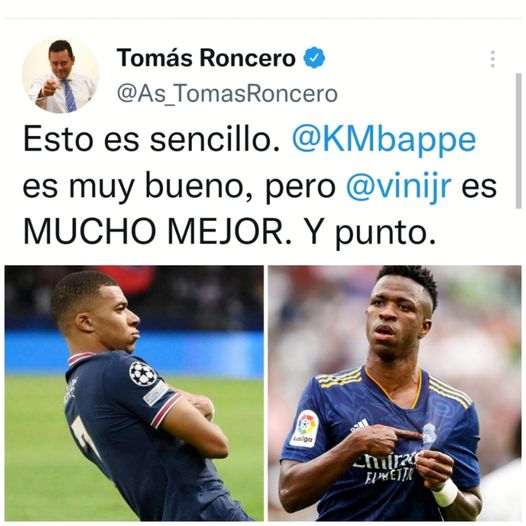The image size is (526, 526).
Task: Open Tomás Roncero's profile avatar
Action: 61,74
